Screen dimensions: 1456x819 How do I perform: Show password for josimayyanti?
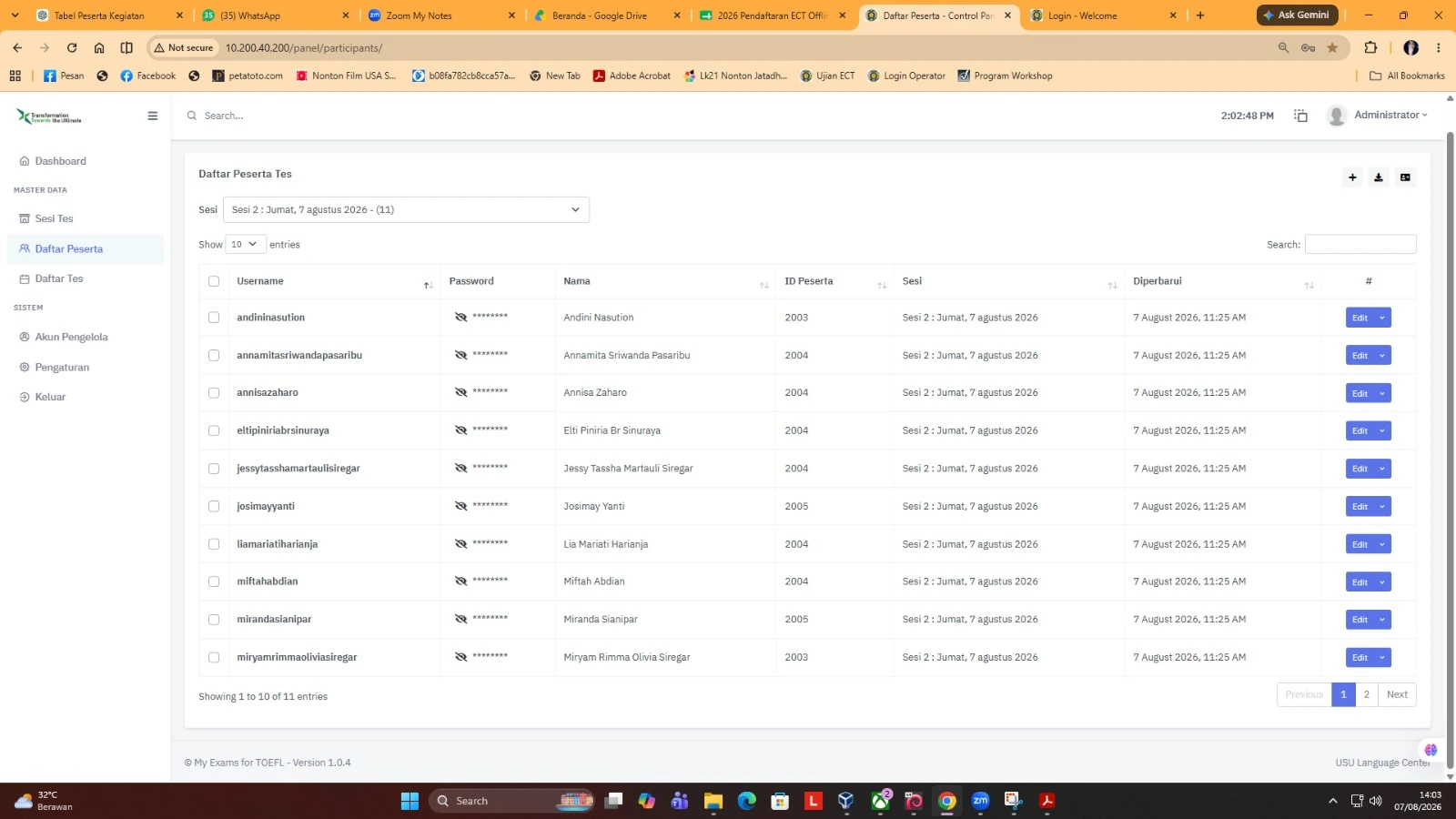(460, 506)
